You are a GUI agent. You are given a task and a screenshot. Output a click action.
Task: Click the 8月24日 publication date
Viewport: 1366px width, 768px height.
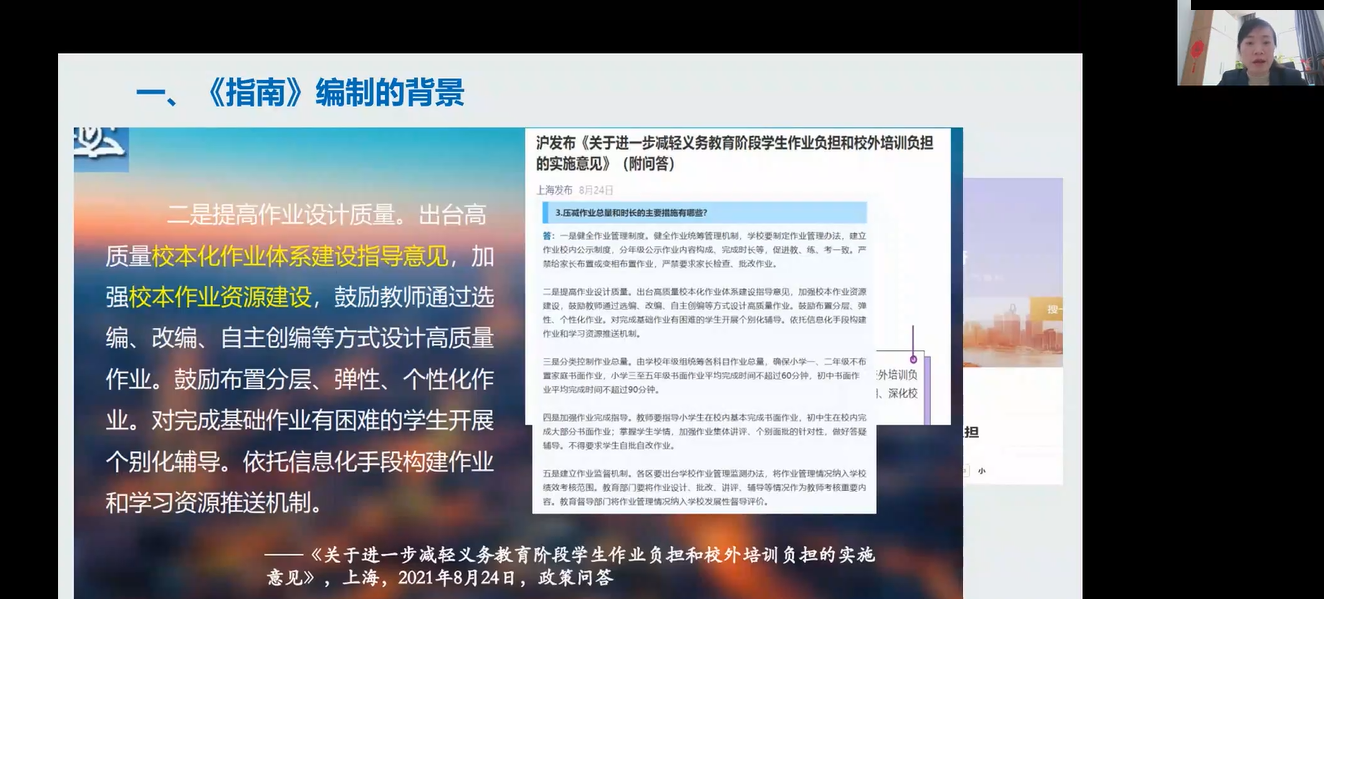[x=596, y=189]
